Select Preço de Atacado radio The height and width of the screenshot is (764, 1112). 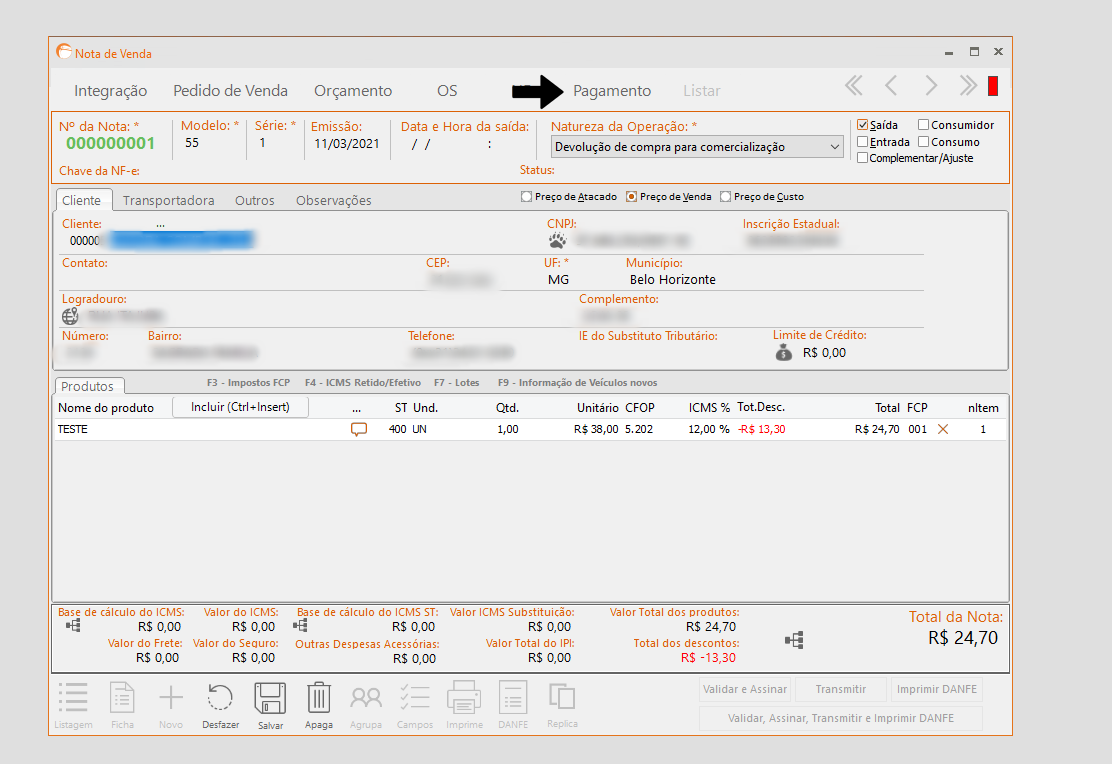(x=526, y=196)
